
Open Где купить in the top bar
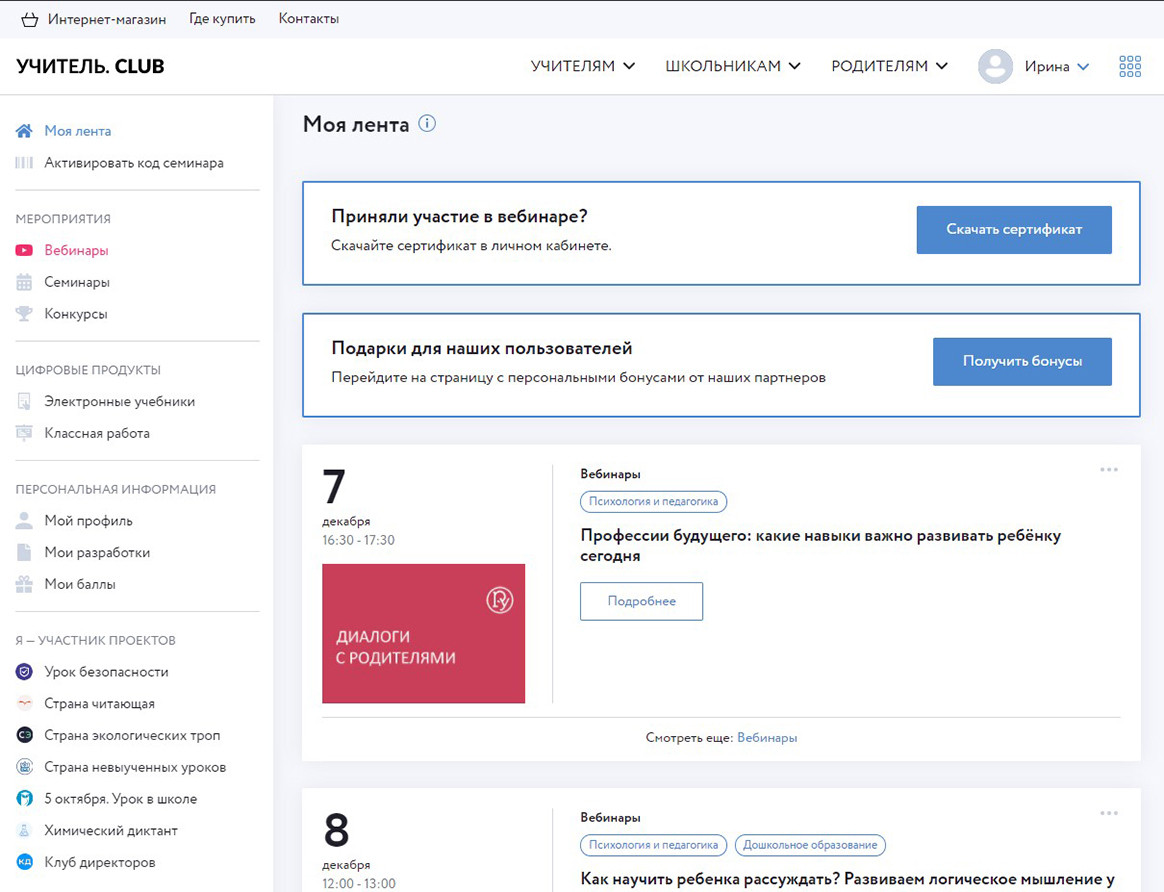pos(222,19)
